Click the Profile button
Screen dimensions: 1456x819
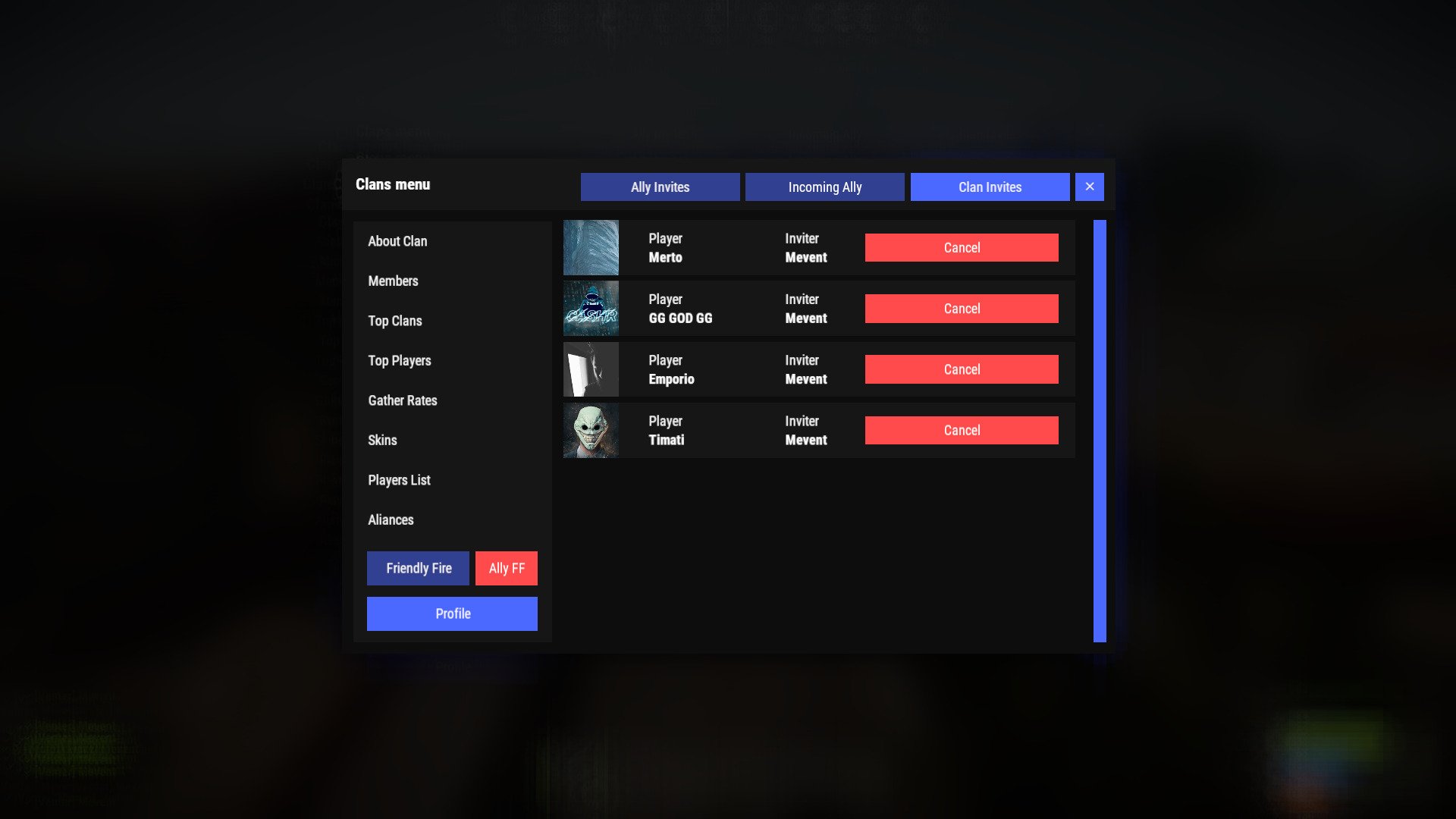tap(452, 614)
